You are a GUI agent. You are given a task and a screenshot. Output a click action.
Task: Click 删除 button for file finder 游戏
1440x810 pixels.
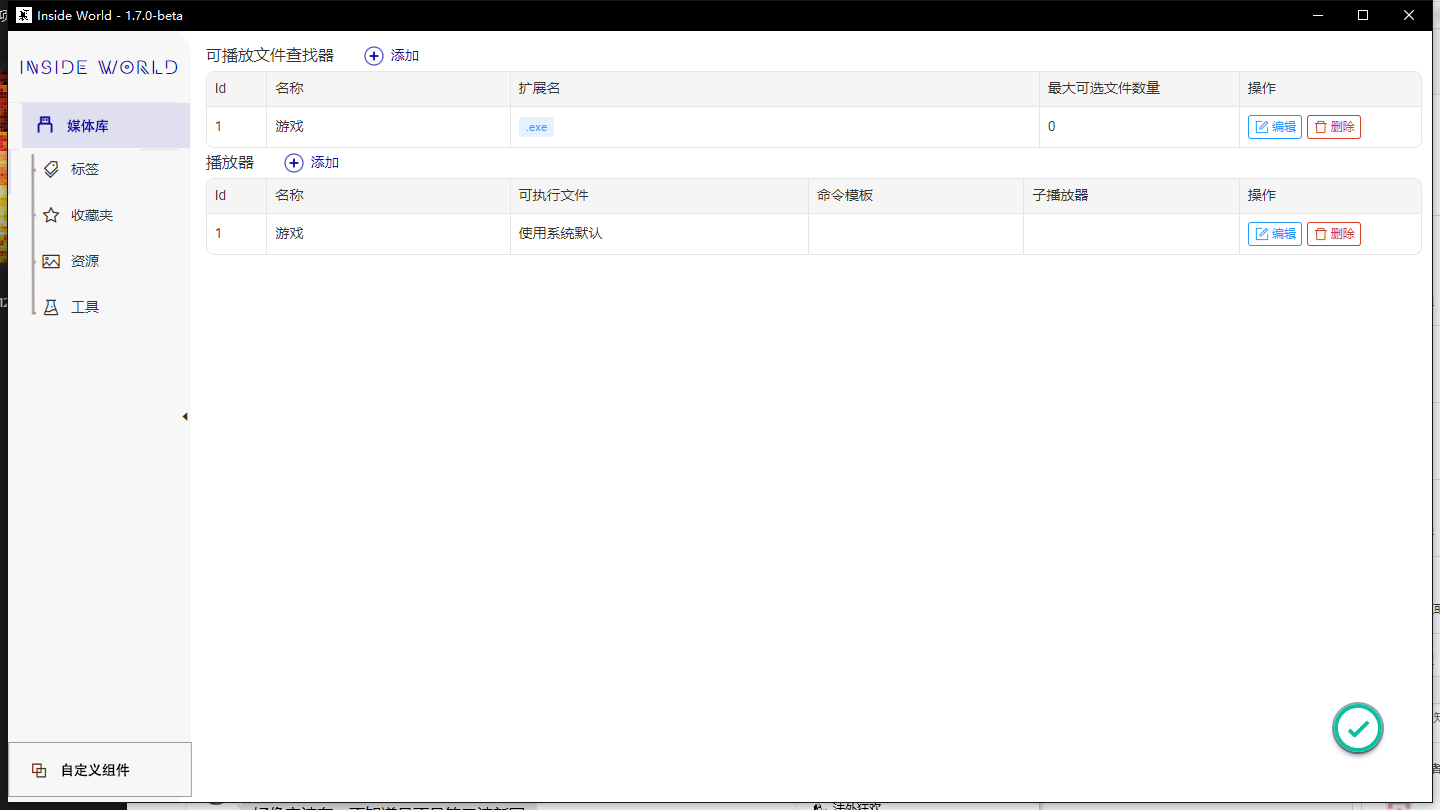pos(1333,126)
